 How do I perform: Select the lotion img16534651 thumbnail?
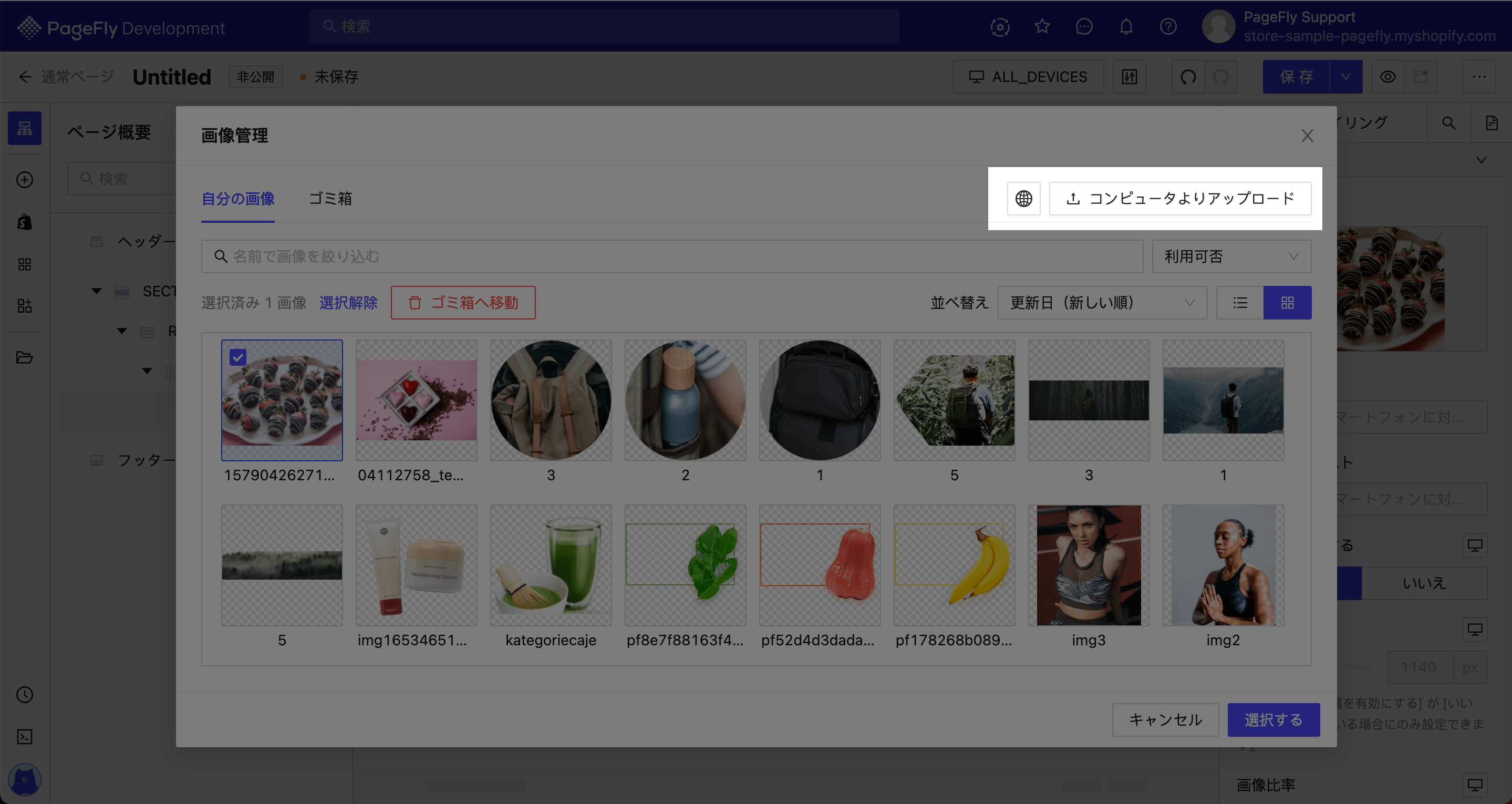[416, 565]
